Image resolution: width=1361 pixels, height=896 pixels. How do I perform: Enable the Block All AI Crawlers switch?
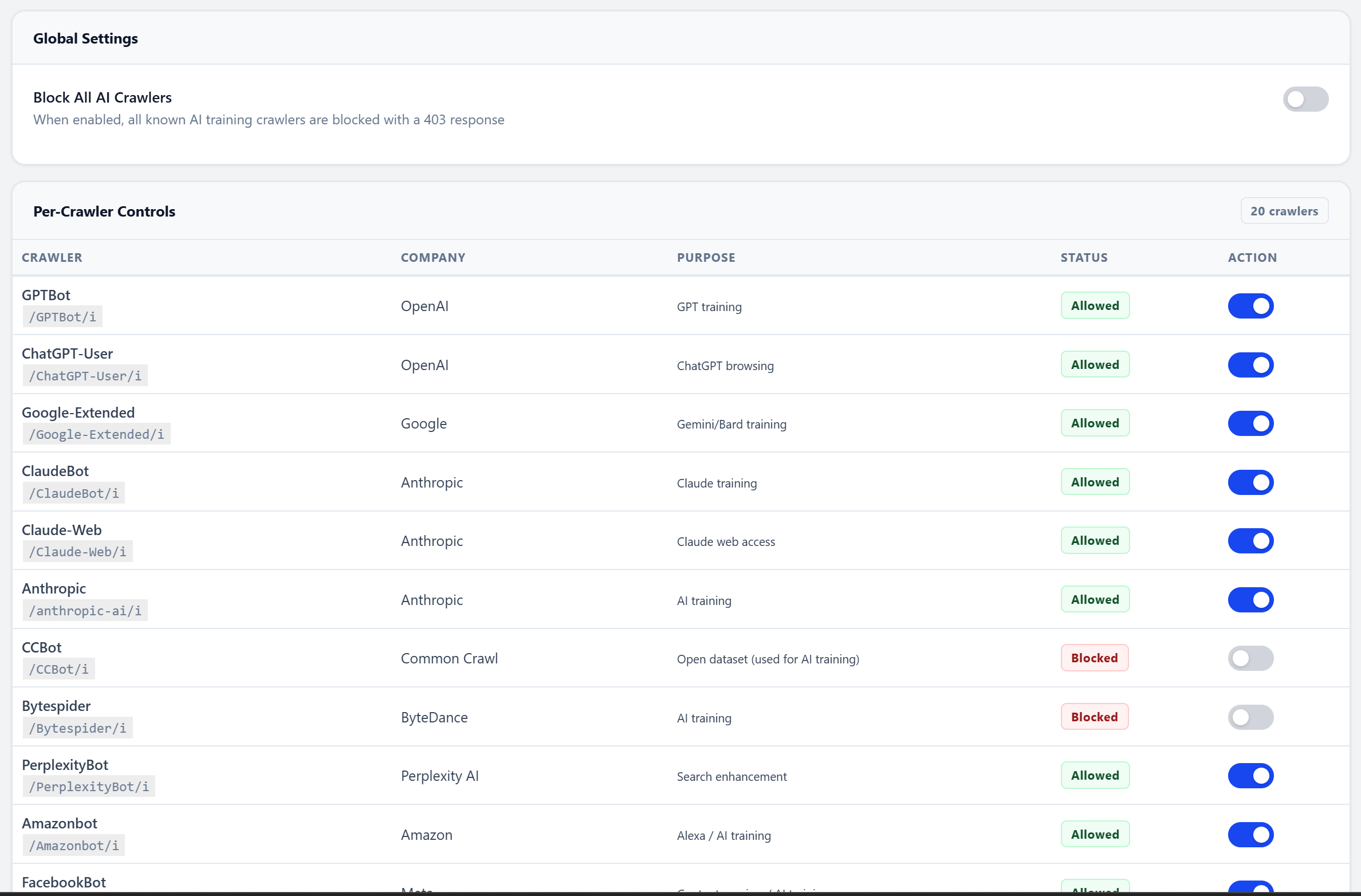pyautogui.click(x=1306, y=99)
